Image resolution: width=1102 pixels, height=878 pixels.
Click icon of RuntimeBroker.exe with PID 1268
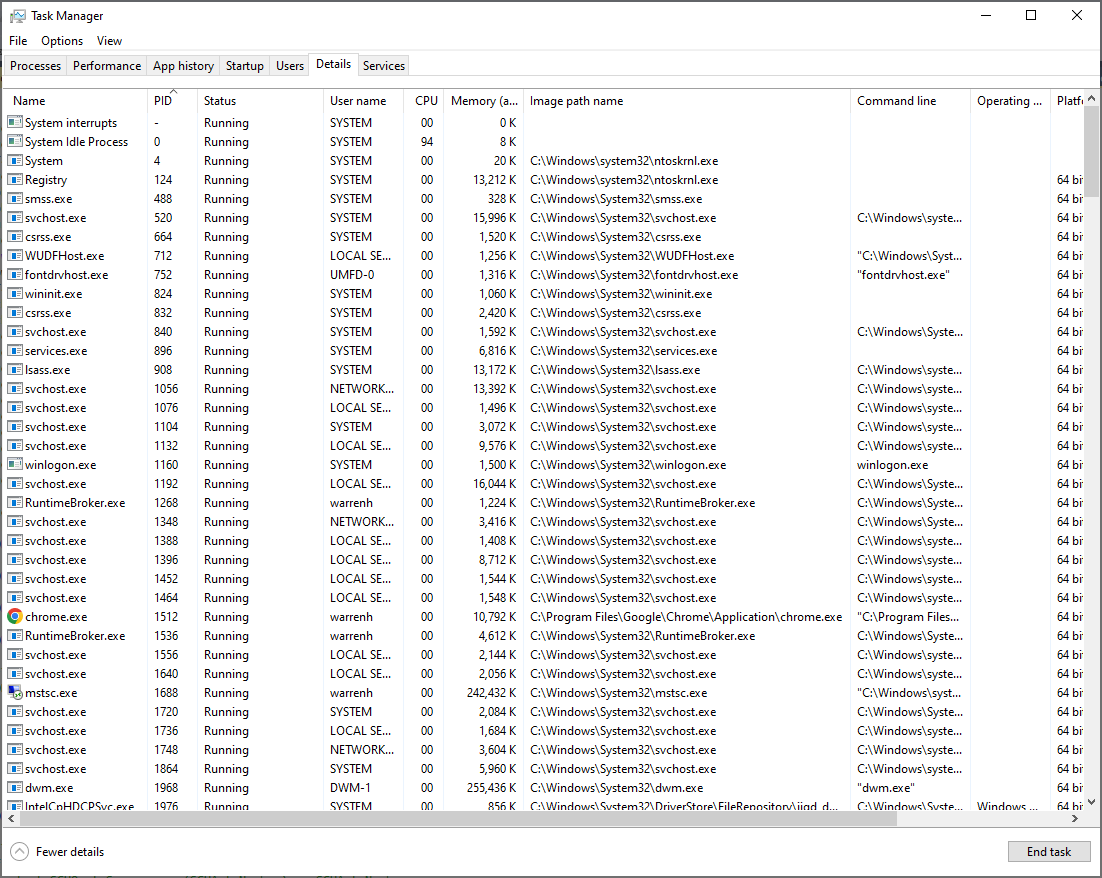point(15,502)
